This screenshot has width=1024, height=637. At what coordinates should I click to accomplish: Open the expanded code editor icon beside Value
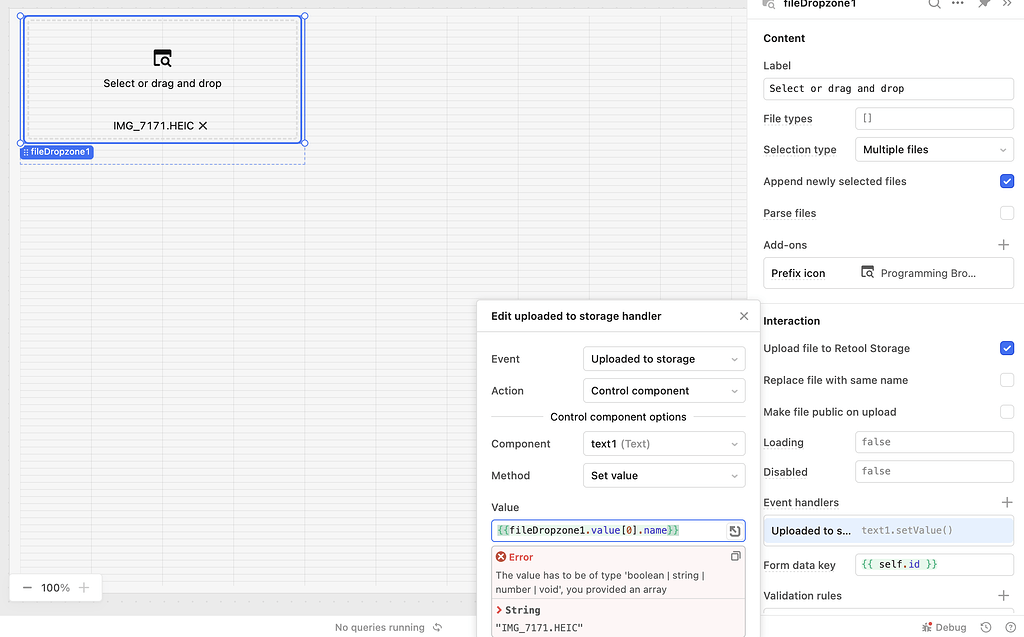(732, 530)
